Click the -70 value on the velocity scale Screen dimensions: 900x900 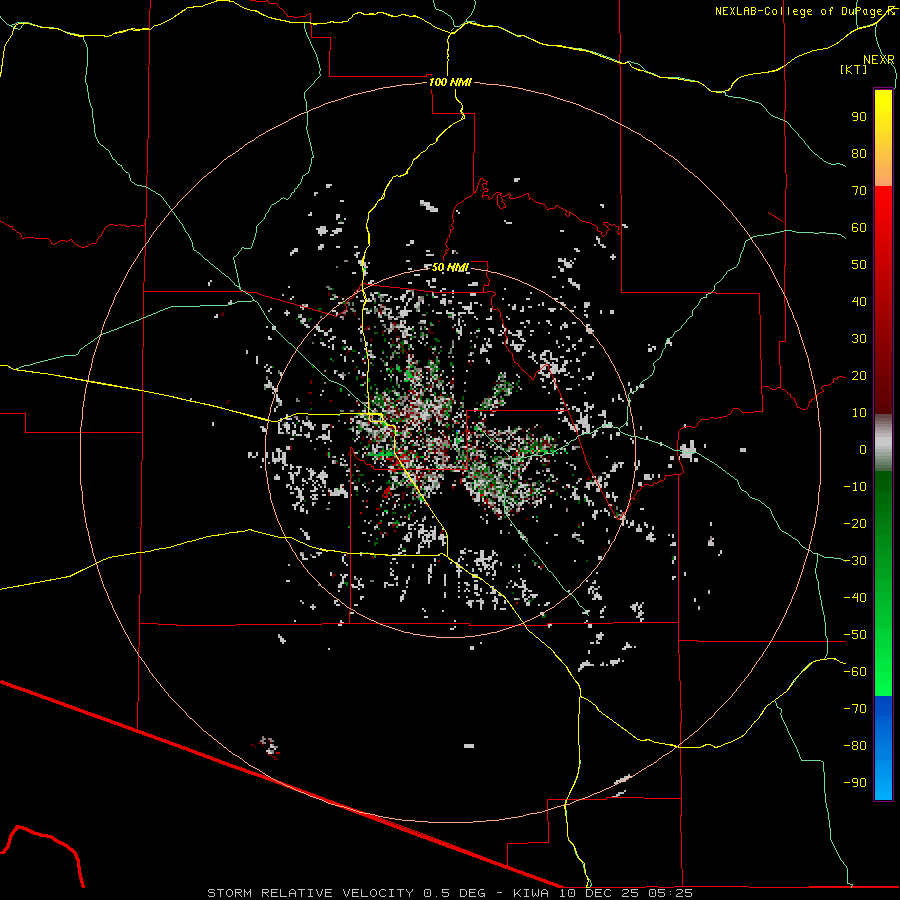(855, 709)
